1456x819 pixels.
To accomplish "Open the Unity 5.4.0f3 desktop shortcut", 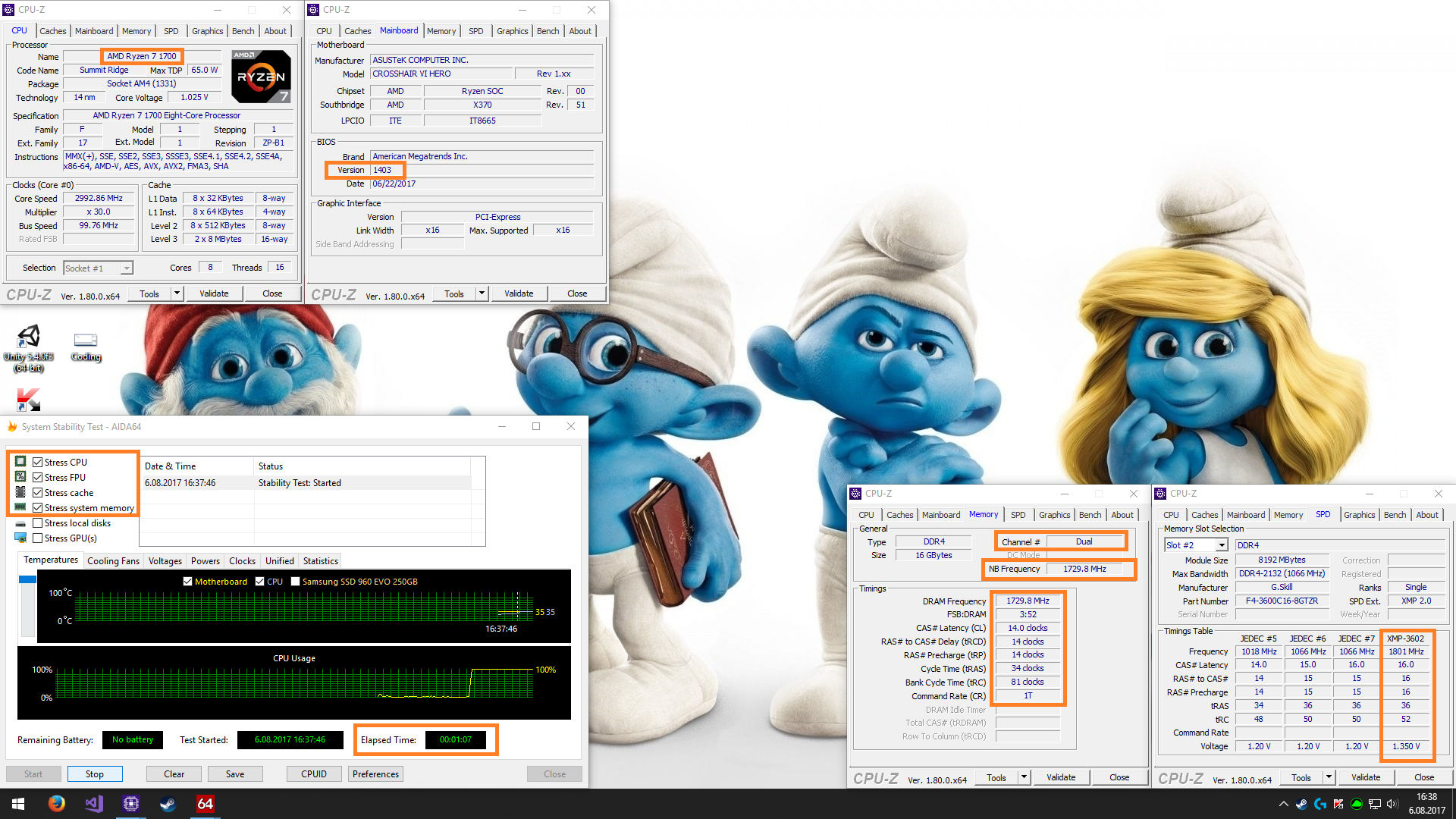I will [x=29, y=348].
